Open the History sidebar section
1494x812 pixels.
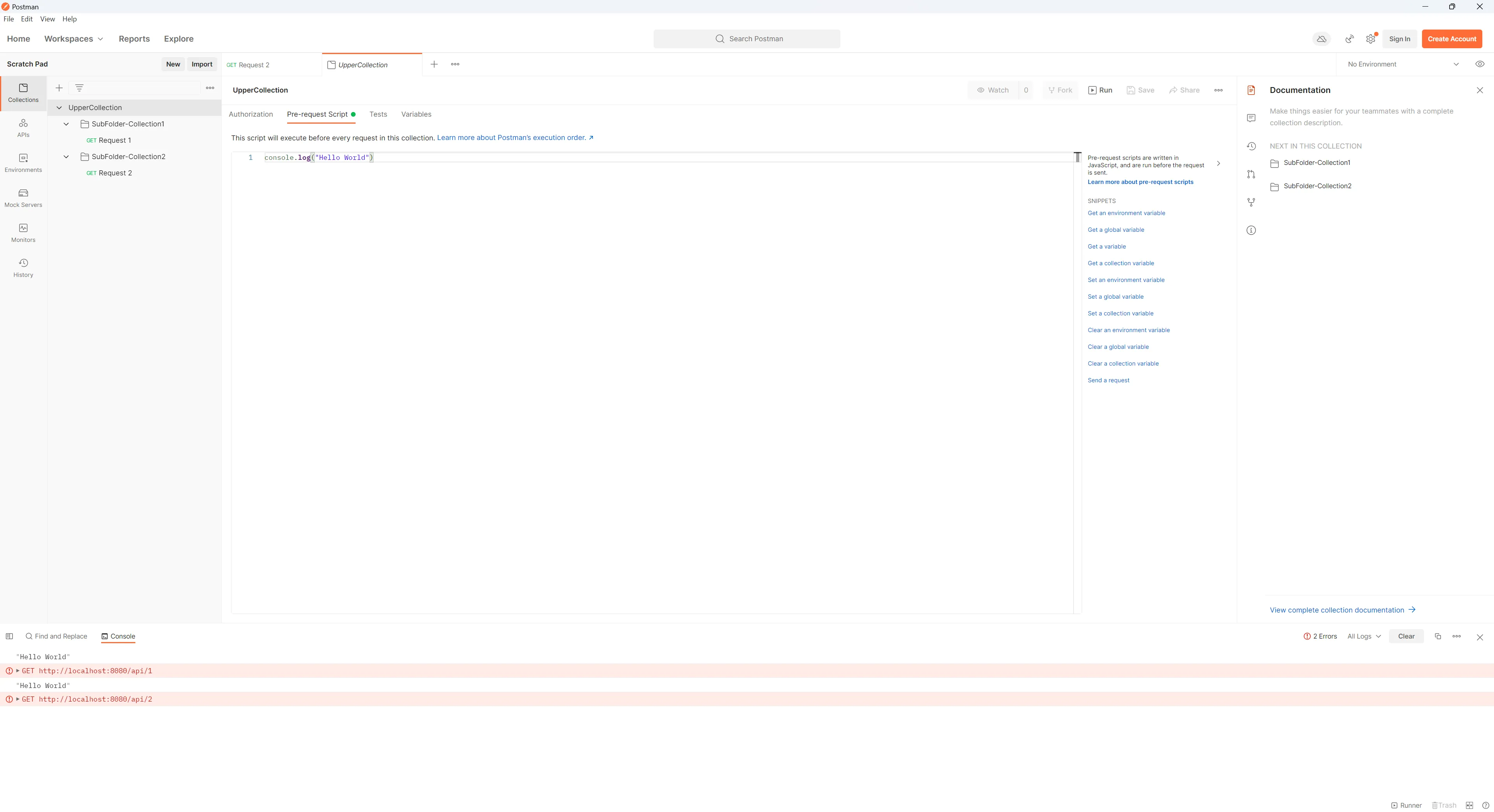[x=23, y=268]
